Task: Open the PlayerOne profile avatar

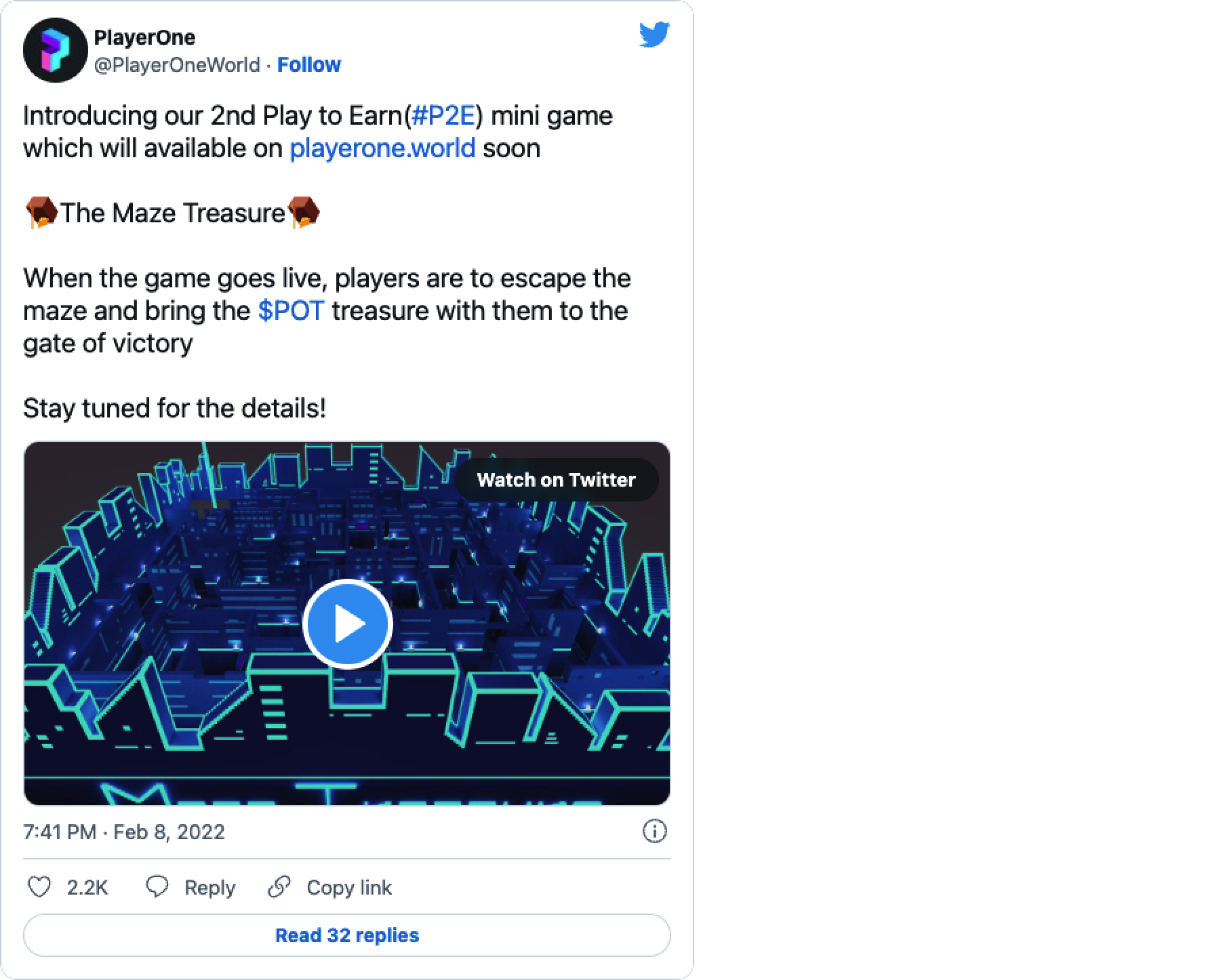Action: pos(56,50)
